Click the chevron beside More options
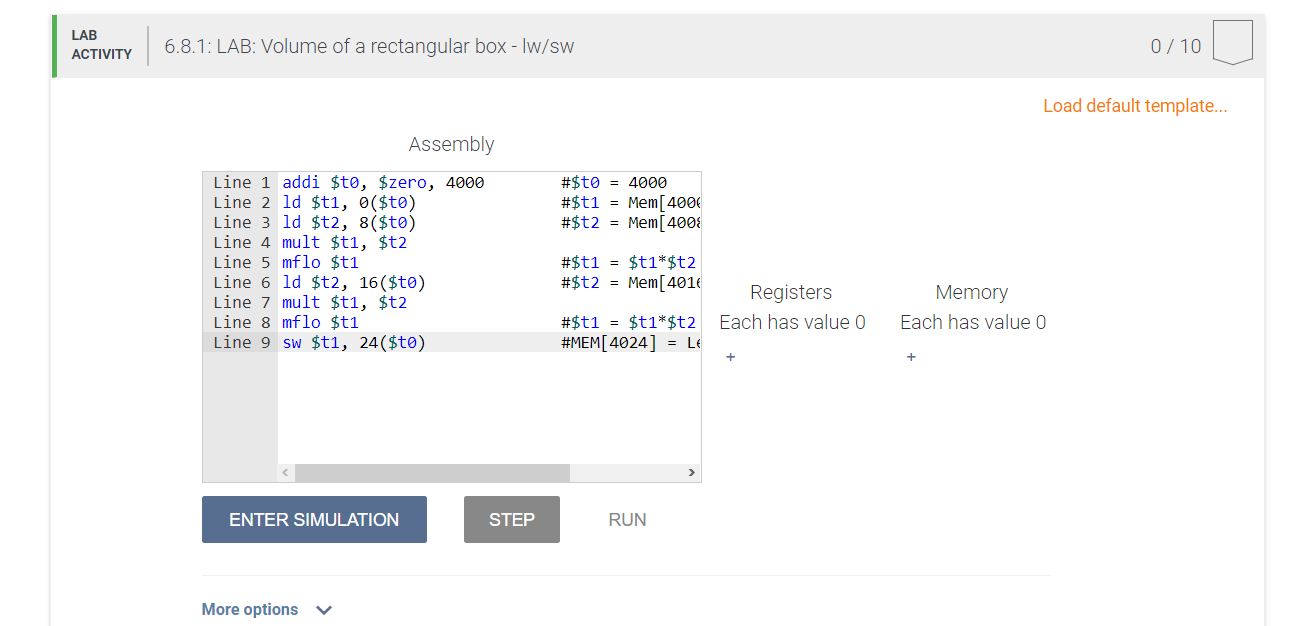Image resolution: width=1289 pixels, height=626 pixels. 322,609
